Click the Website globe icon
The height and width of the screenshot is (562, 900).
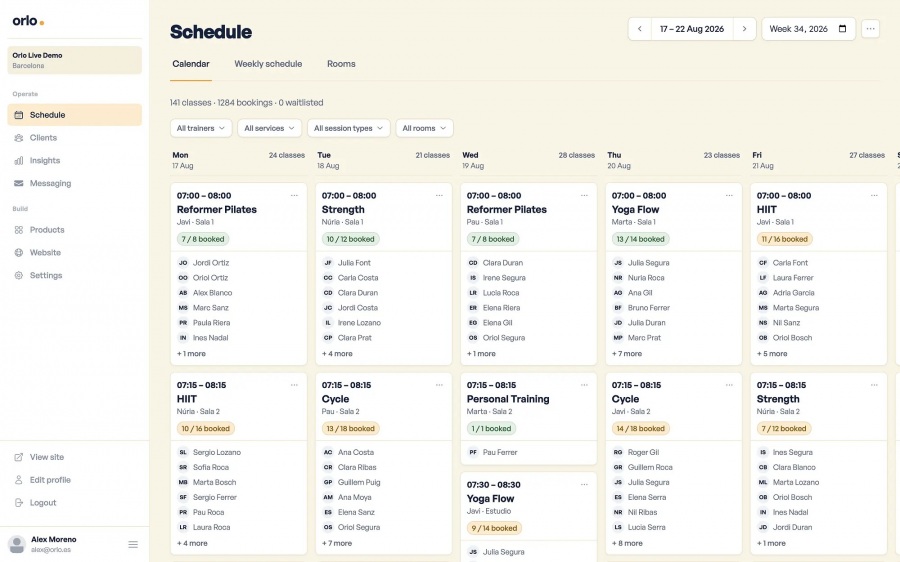[19, 253]
